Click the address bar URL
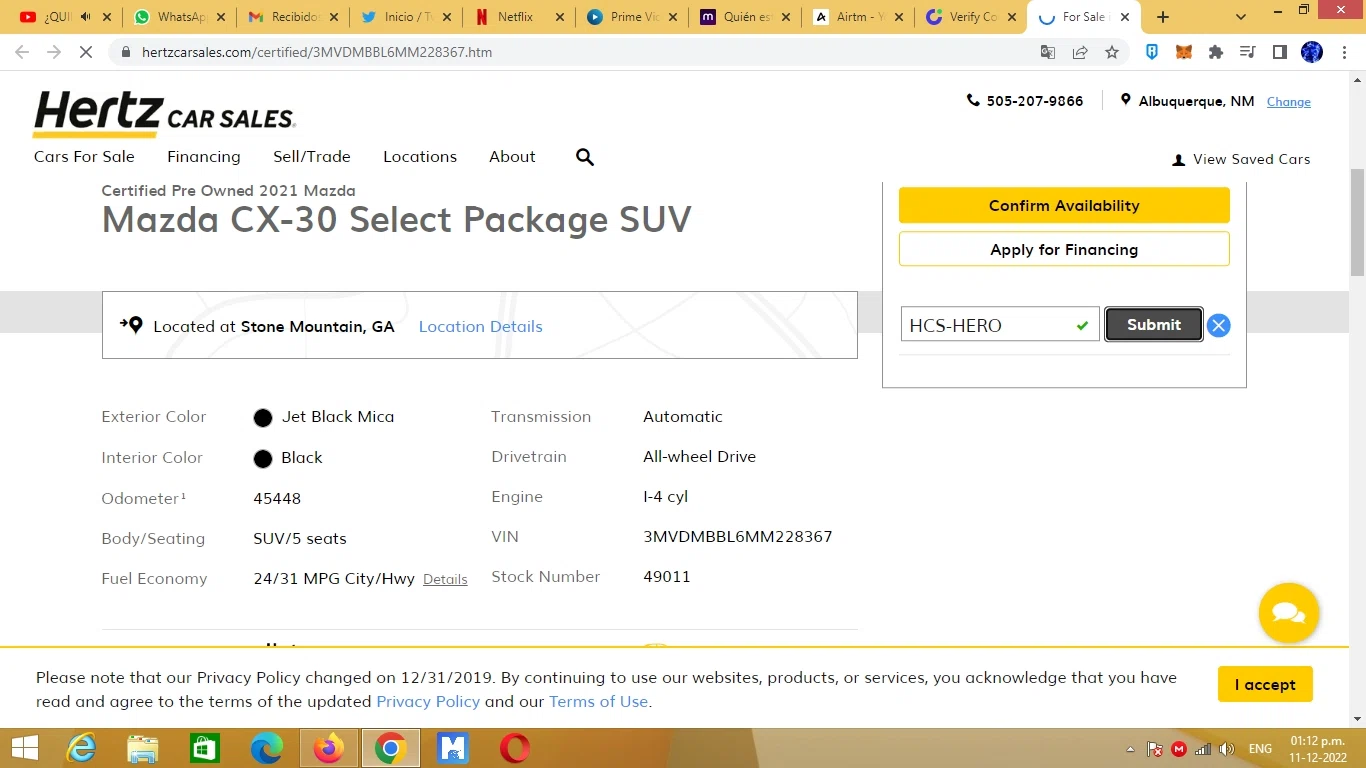 pos(317,52)
